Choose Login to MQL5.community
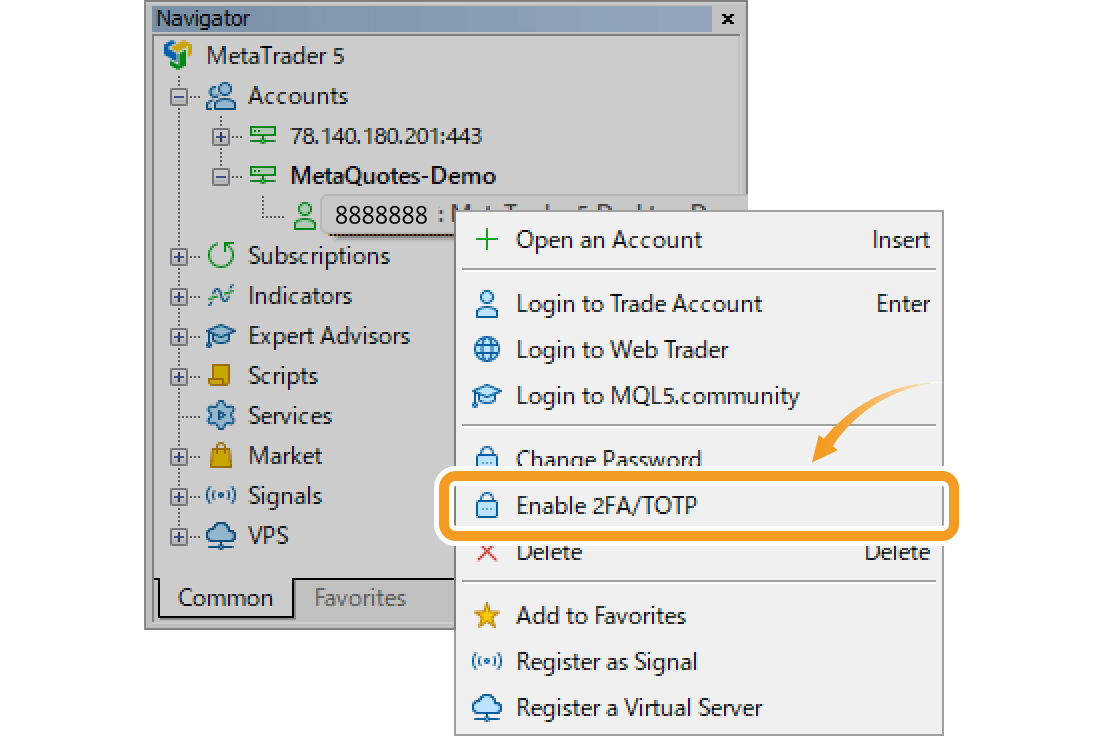Image resolution: width=1100 pixels, height=736 pixels. pyautogui.click(x=699, y=396)
